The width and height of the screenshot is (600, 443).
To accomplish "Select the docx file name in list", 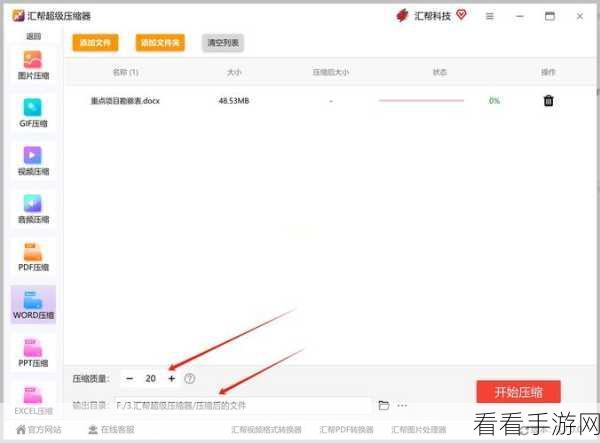I will click(x=125, y=101).
